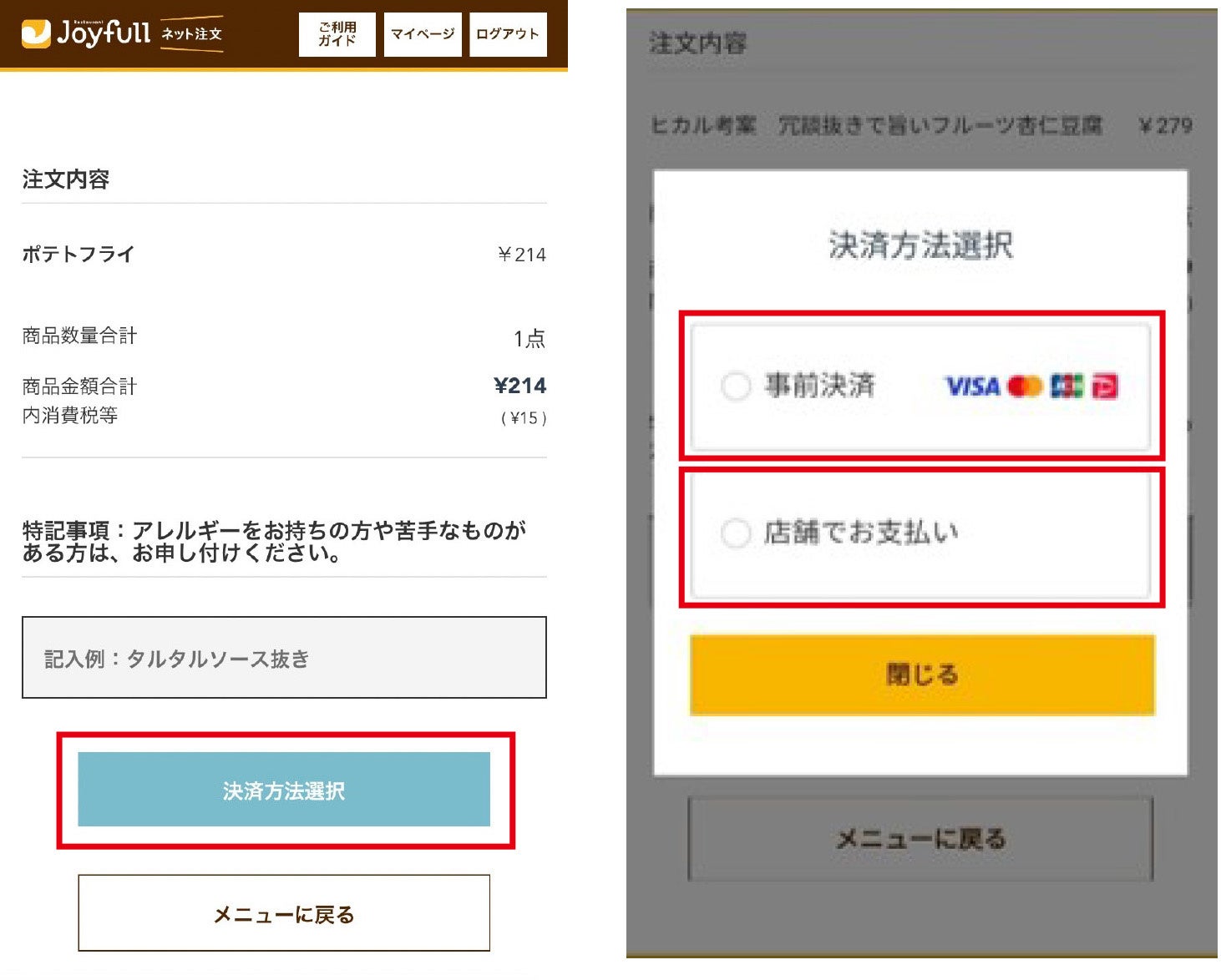This screenshot has width=1221, height=980.
Task: Click the ネット注文 header label
Action: point(191,34)
